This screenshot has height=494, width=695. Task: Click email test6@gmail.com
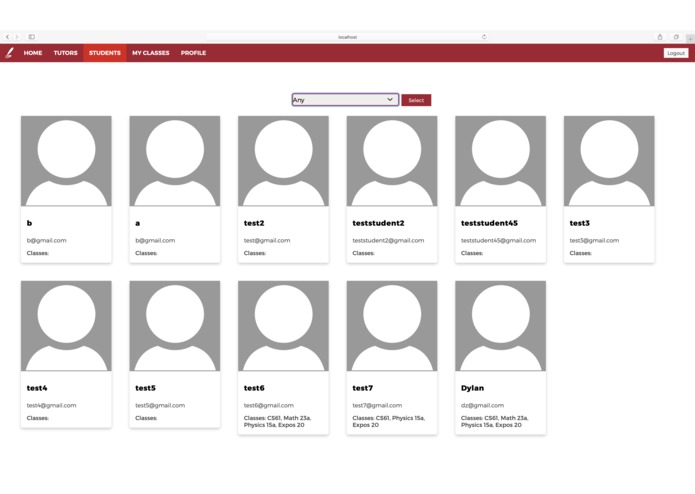point(269,405)
